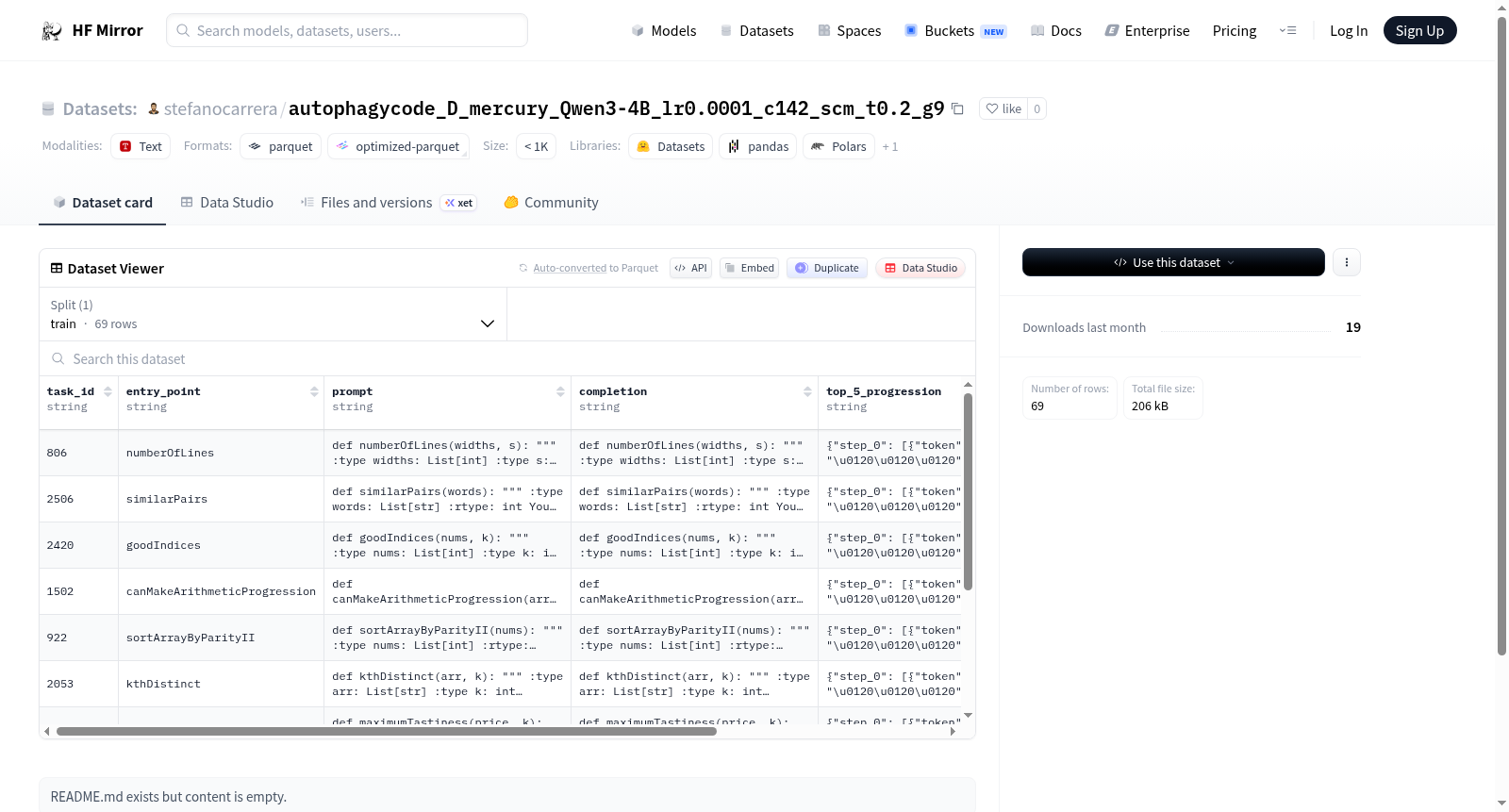Switch to the Dataset card tab
This screenshot has height=812, width=1509.
[103, 203]
